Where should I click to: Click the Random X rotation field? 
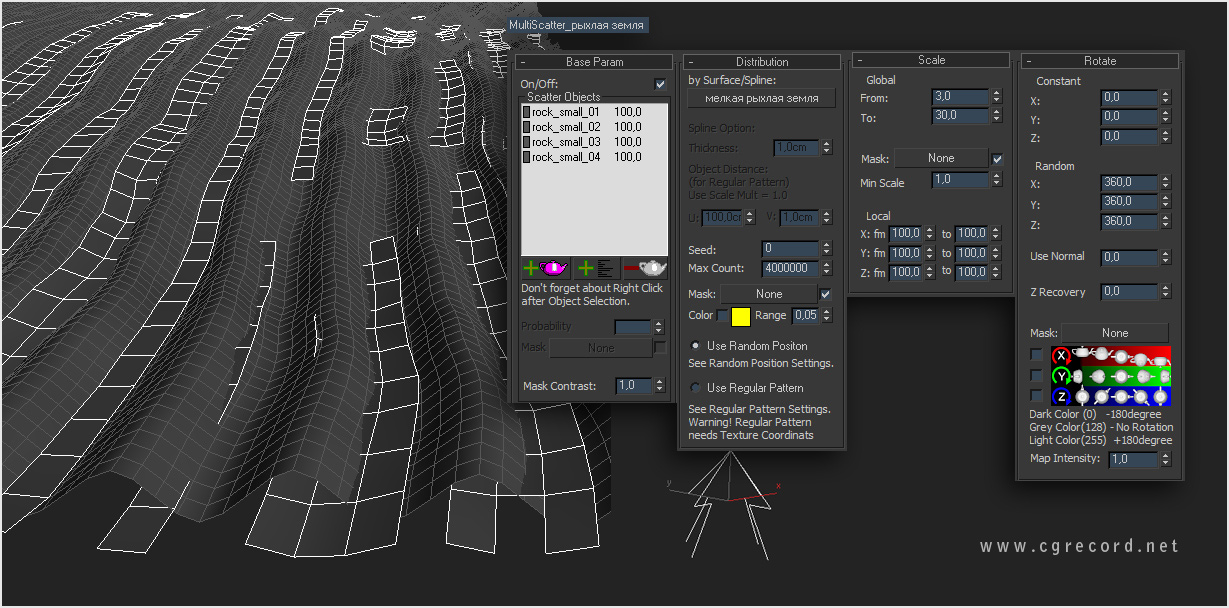pos(1129,183)
